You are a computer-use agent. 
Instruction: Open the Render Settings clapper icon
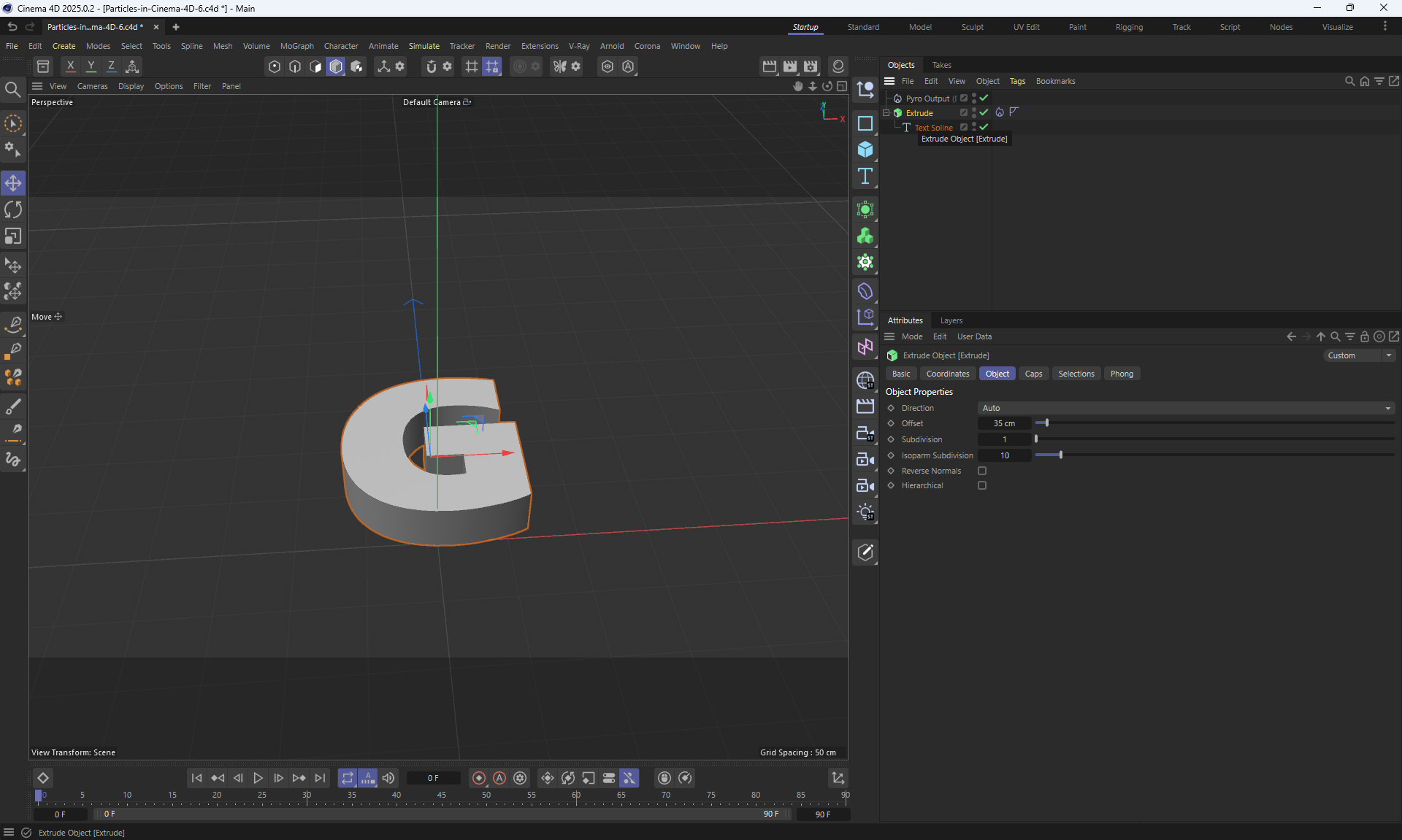click(x=811, y=66)
